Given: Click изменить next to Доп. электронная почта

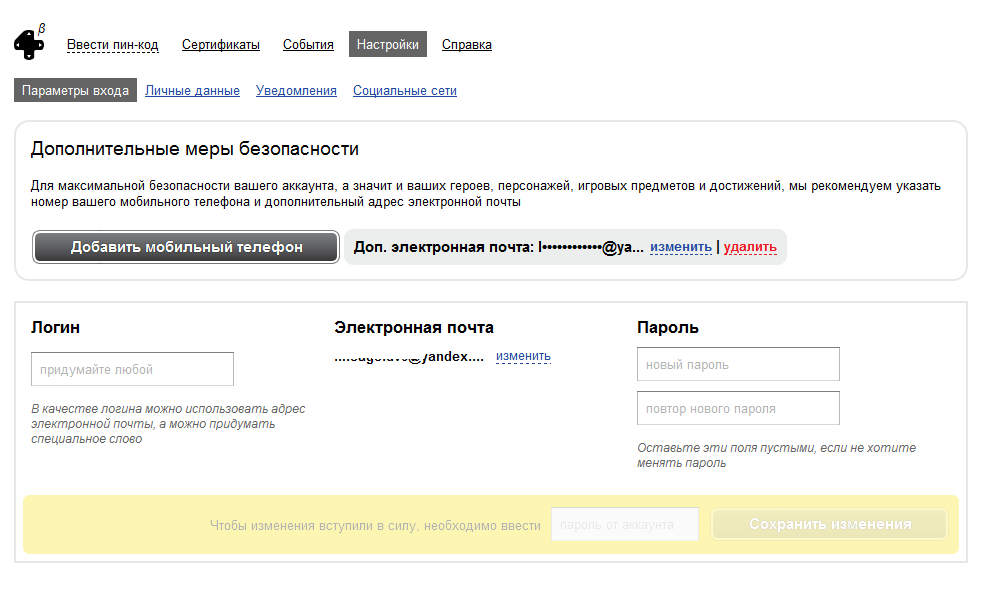Looking at the screenshot, I should click(x=681, y=247).
